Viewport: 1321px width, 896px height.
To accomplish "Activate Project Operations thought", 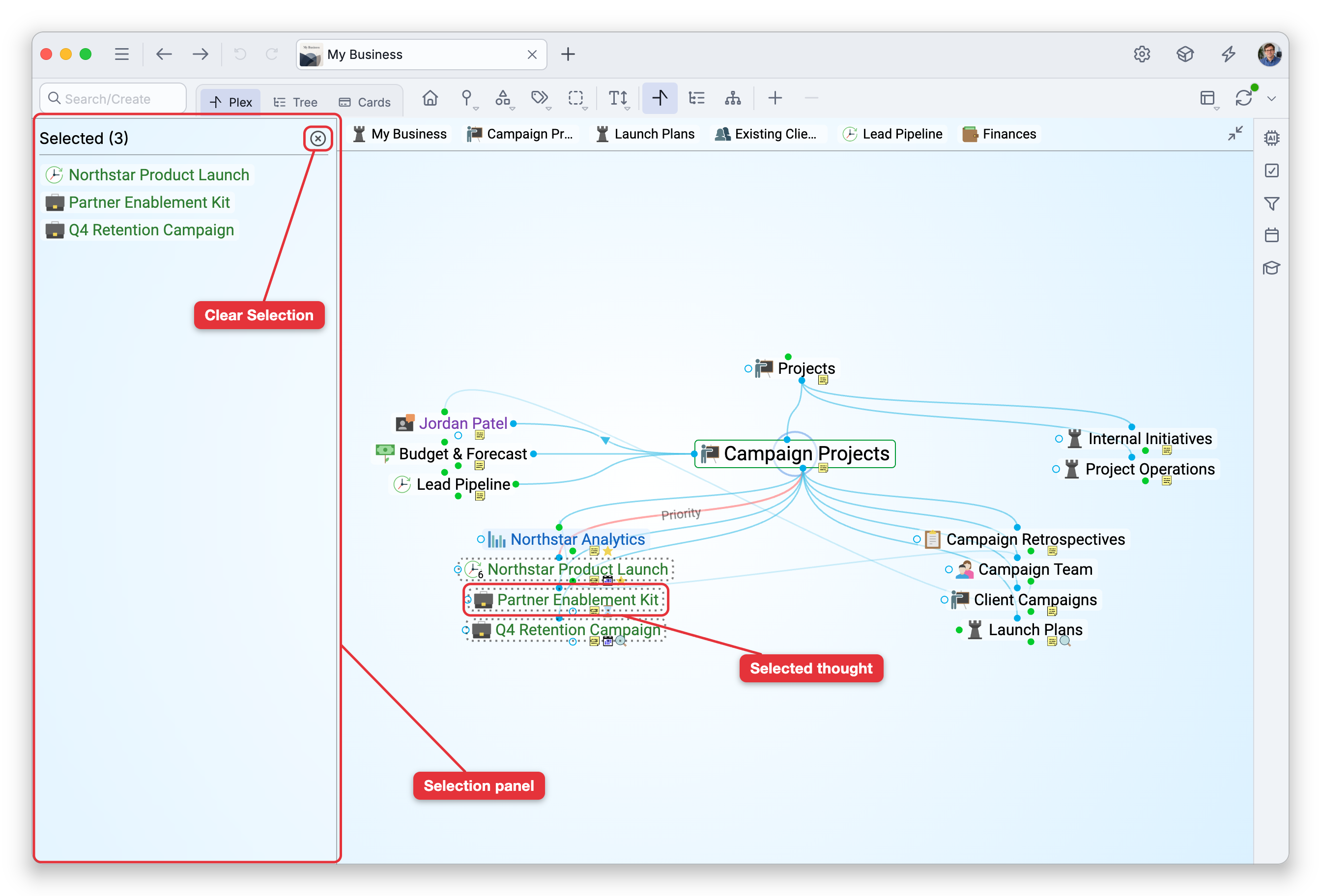I will [1150, 469].
